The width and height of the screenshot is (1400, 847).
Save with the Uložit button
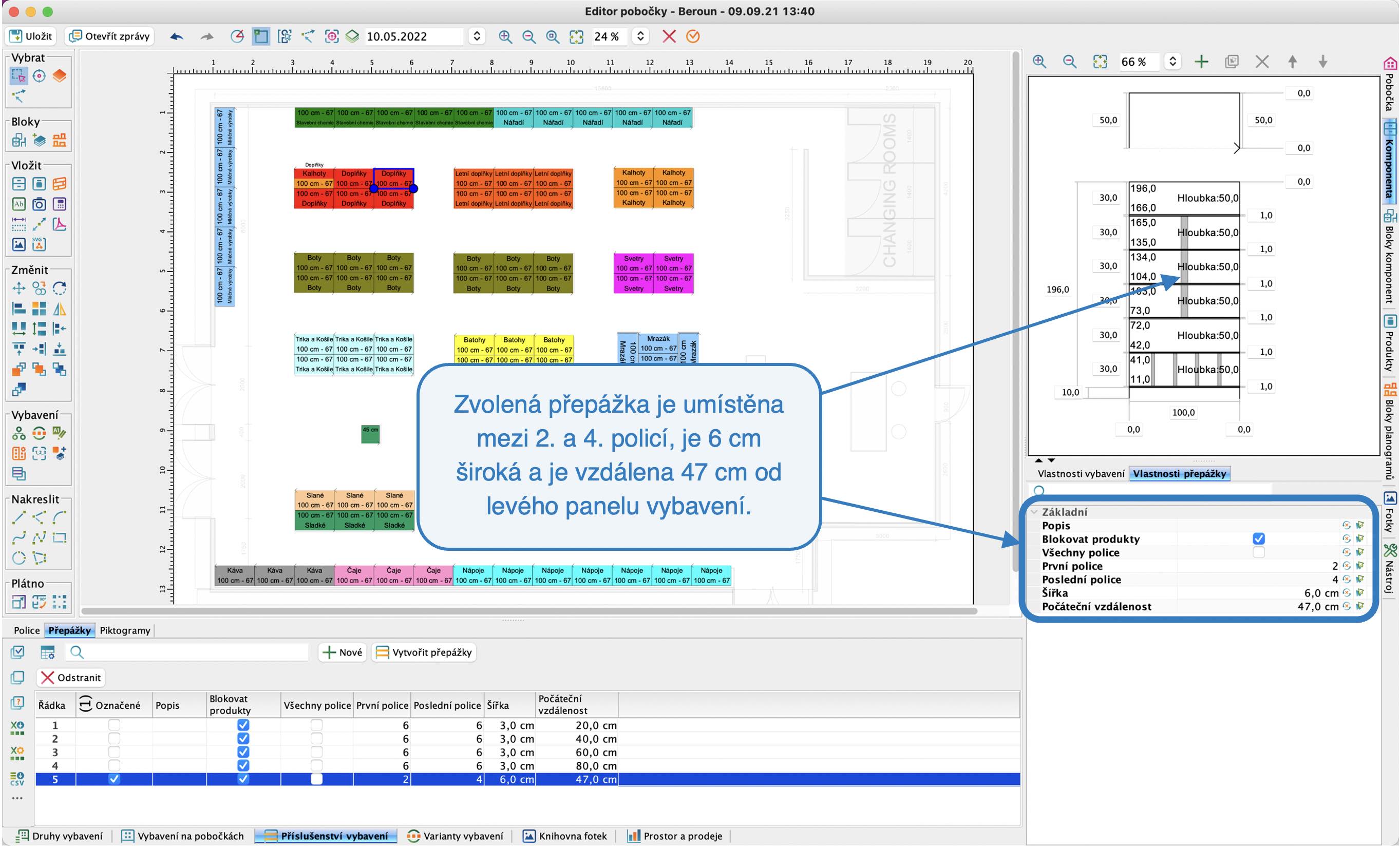tap(31, 36)
